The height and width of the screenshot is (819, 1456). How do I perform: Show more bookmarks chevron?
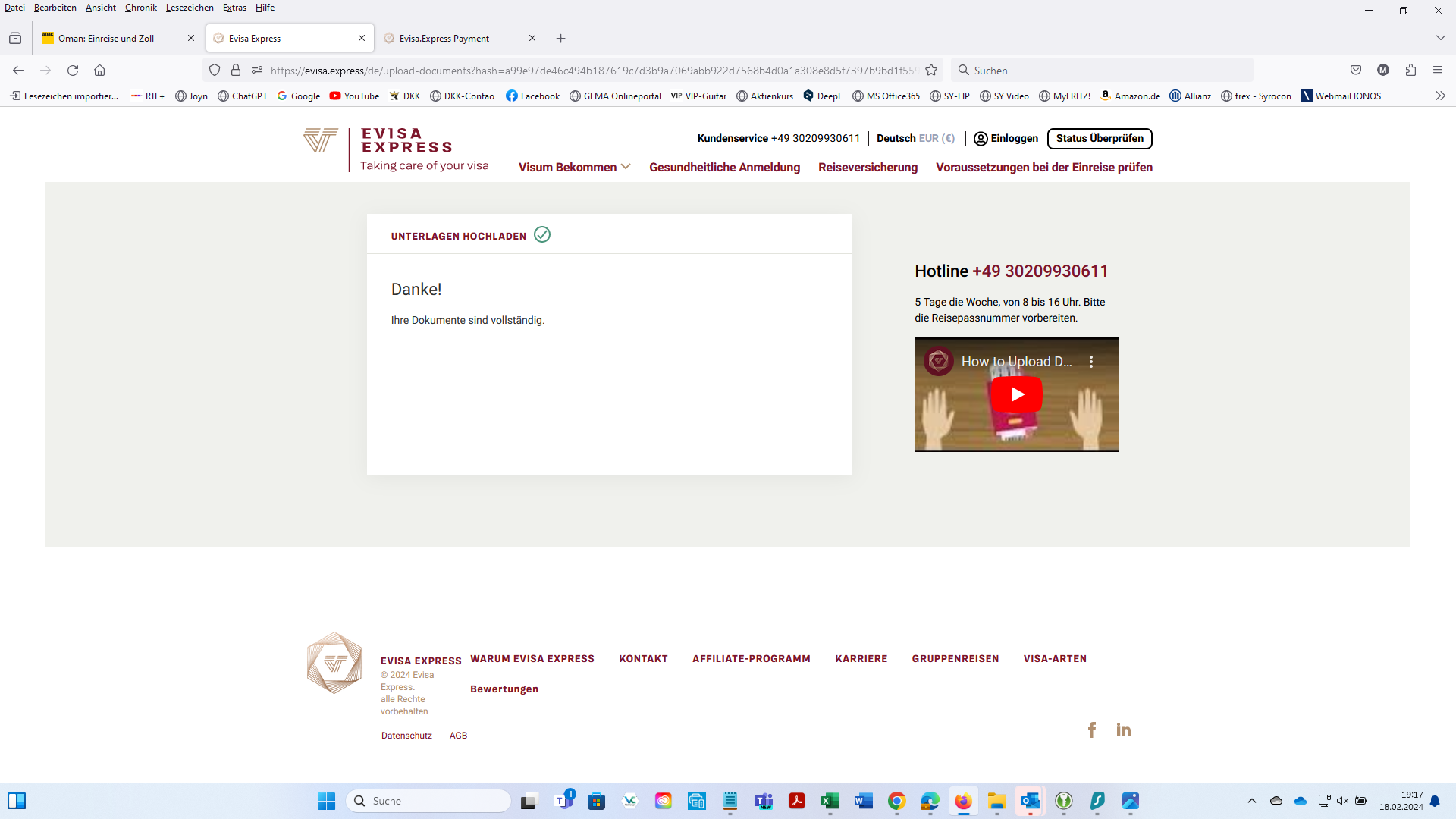click(x=1440, y=96)
